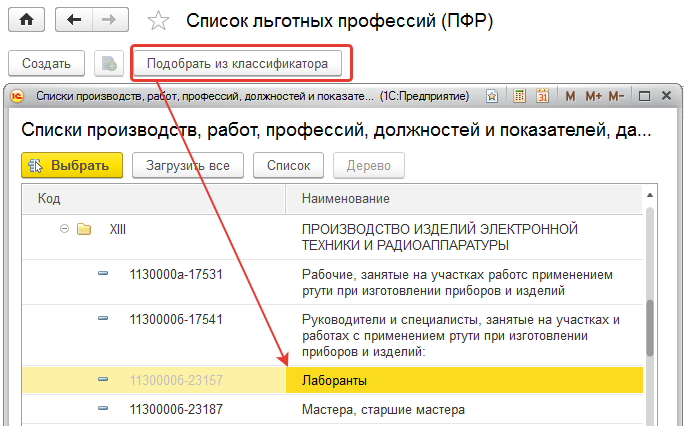Select item marker of row 1130000б-17541
Viewport: 684px width, 426px height.
point(103,318)
